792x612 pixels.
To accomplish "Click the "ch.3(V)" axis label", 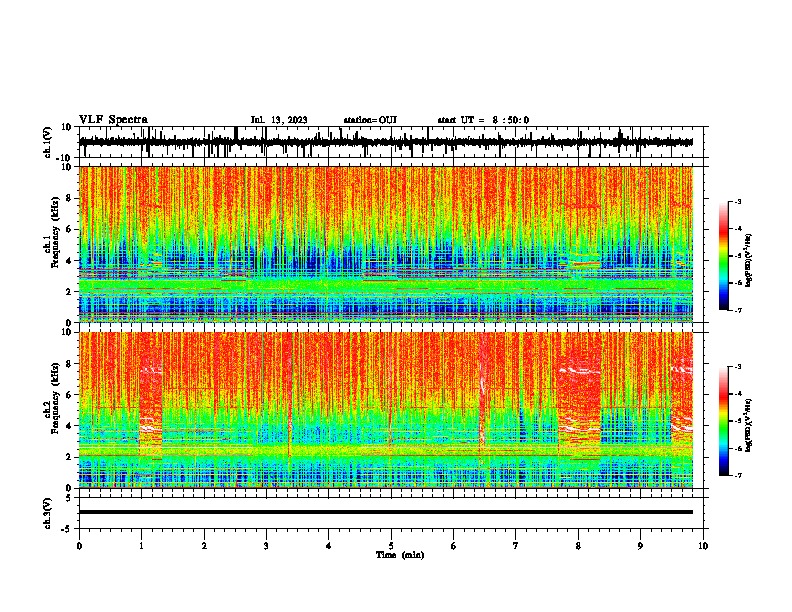I will tap(47, 513).
